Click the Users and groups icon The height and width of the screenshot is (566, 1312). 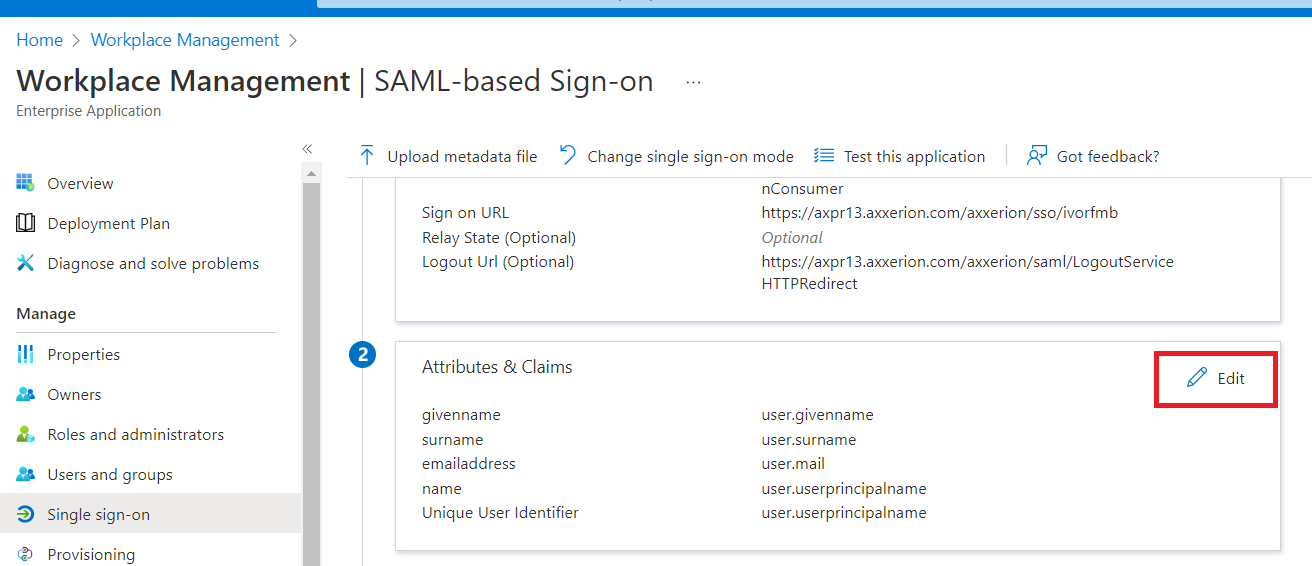(x=26, y=474)
